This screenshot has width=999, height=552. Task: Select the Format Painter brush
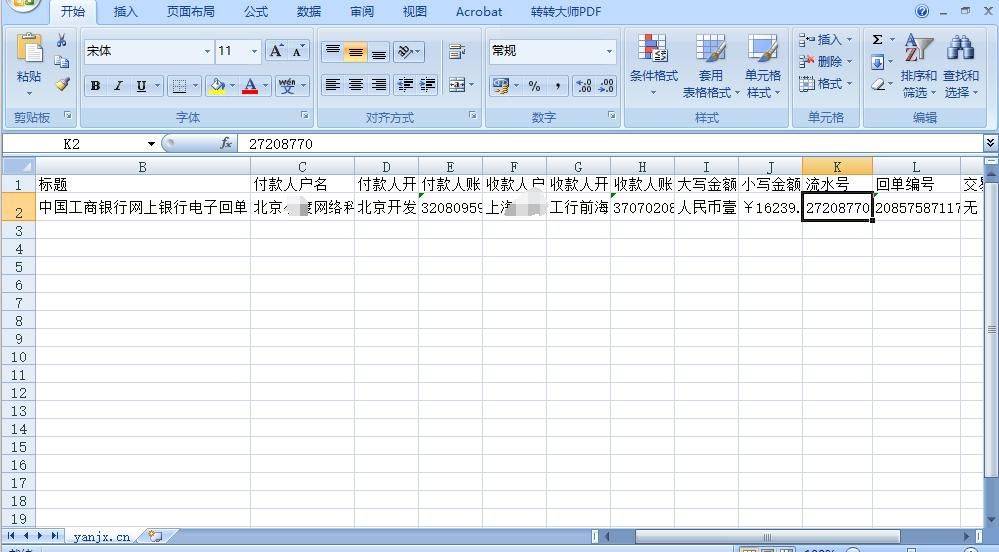click(62, 84)
